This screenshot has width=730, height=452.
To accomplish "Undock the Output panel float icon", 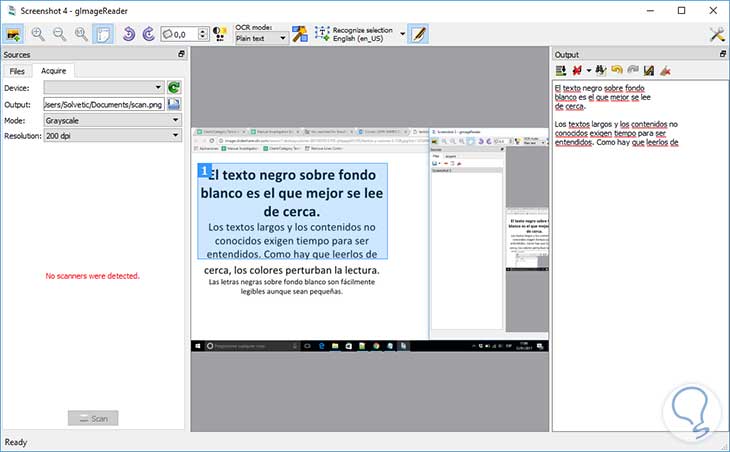I will (723, 54).
